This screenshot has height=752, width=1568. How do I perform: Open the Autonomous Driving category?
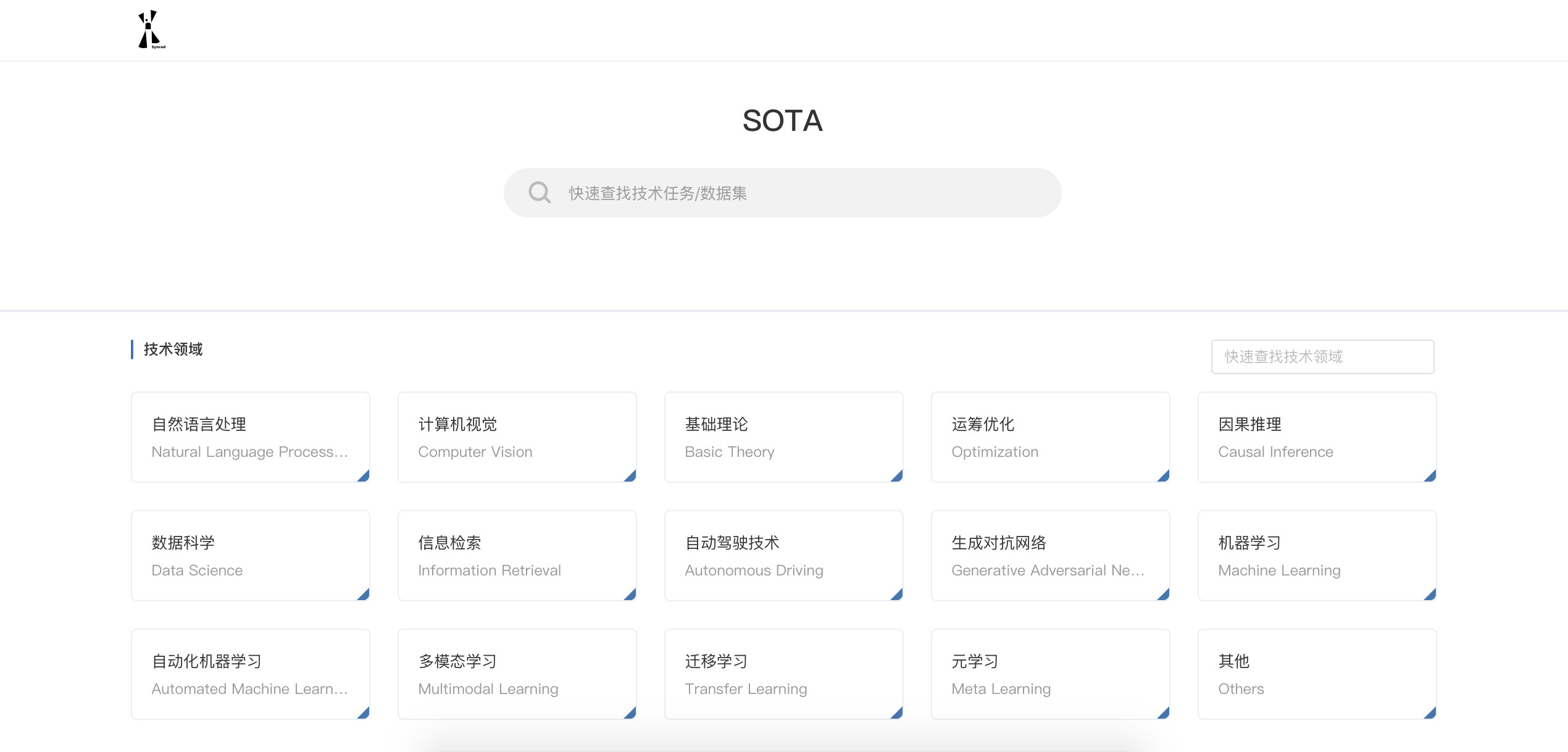[783, 555]
